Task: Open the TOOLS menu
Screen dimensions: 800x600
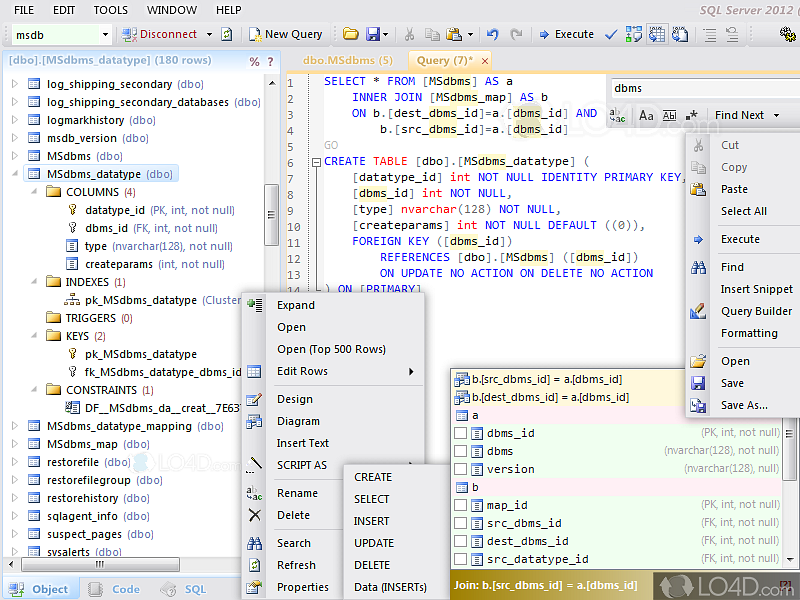Action: tap(110, 10)
